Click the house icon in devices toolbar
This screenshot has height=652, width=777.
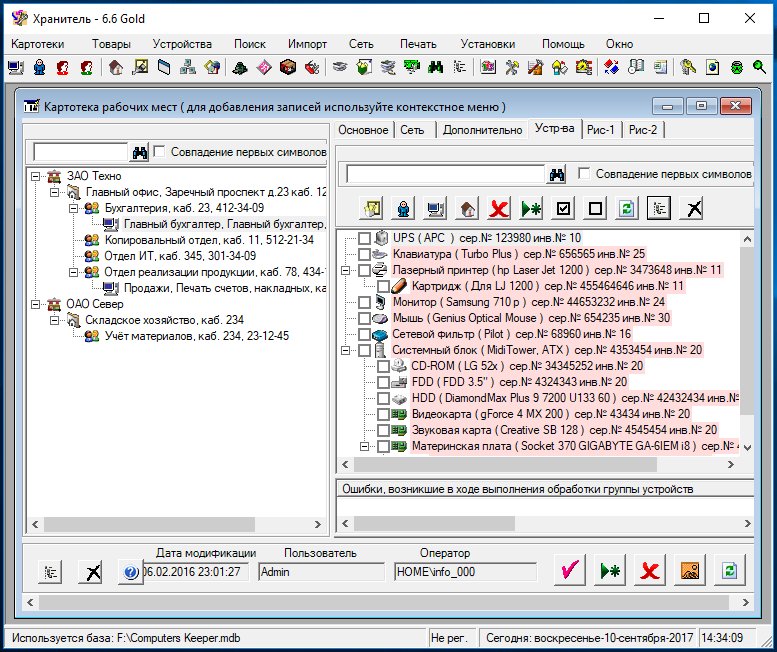(x=466, y=208)
